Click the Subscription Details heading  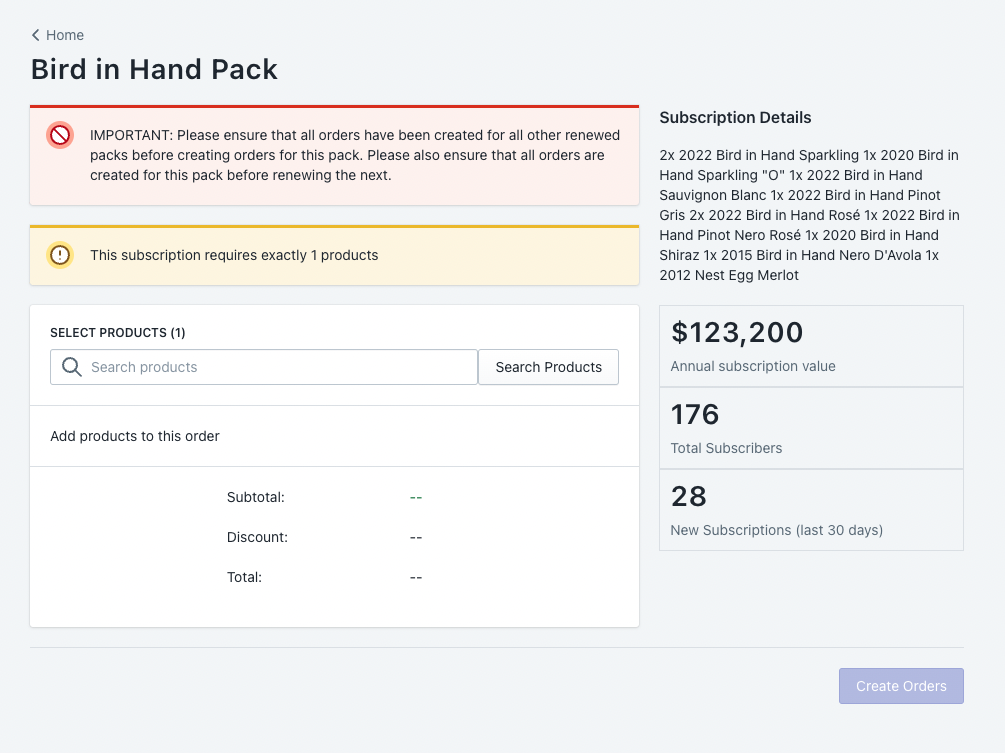coord(735,117)
